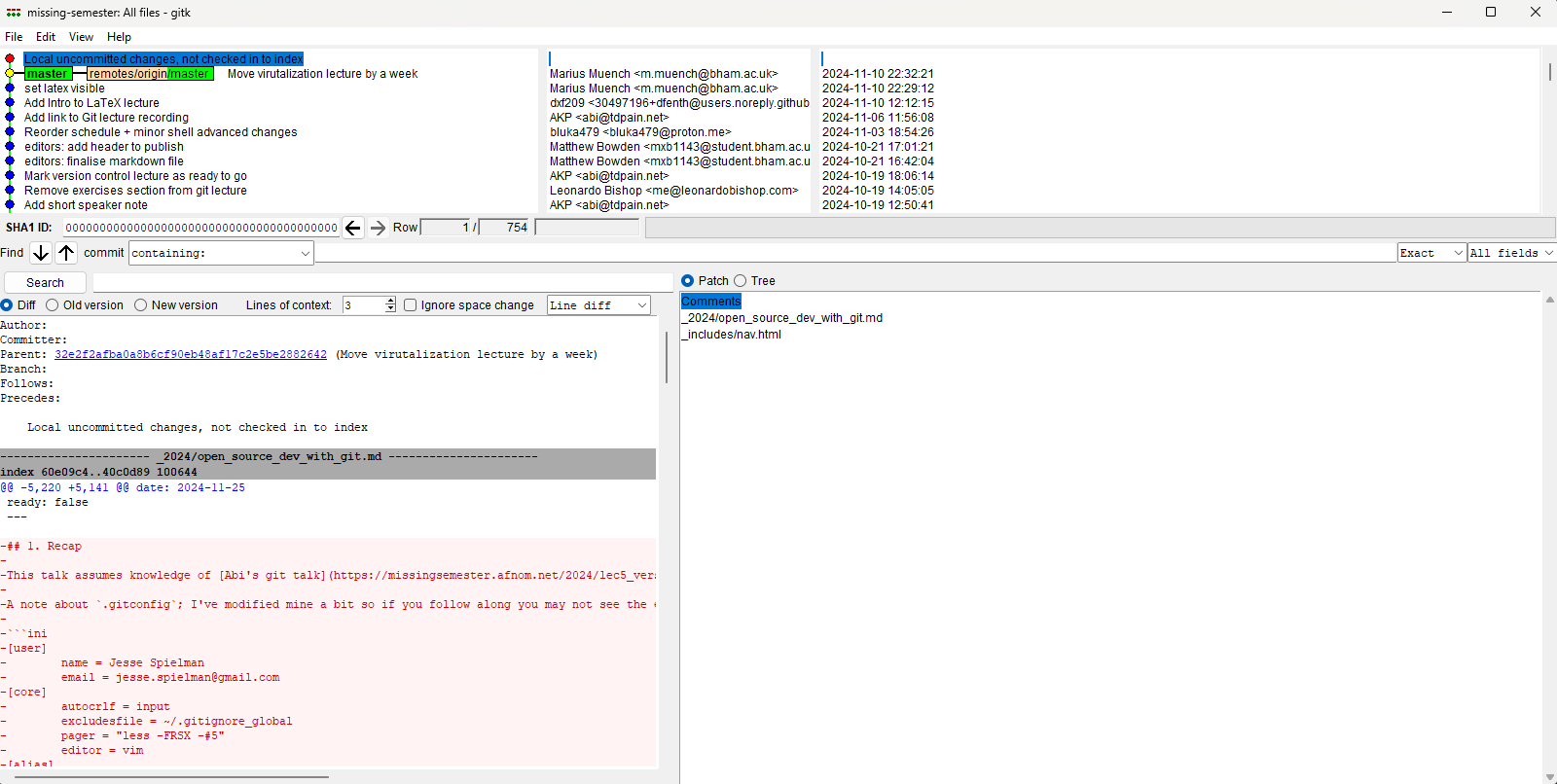Switch to Tree view radio button
The image size is (1557, 784).
point(741,281)
